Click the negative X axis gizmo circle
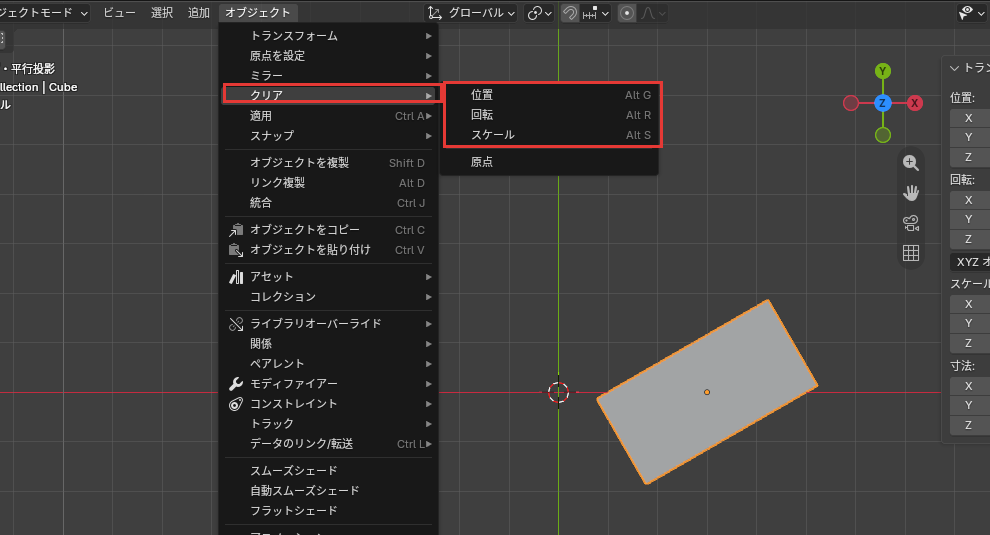The width and height of the screenshot is (990, 535). (851, 103)
